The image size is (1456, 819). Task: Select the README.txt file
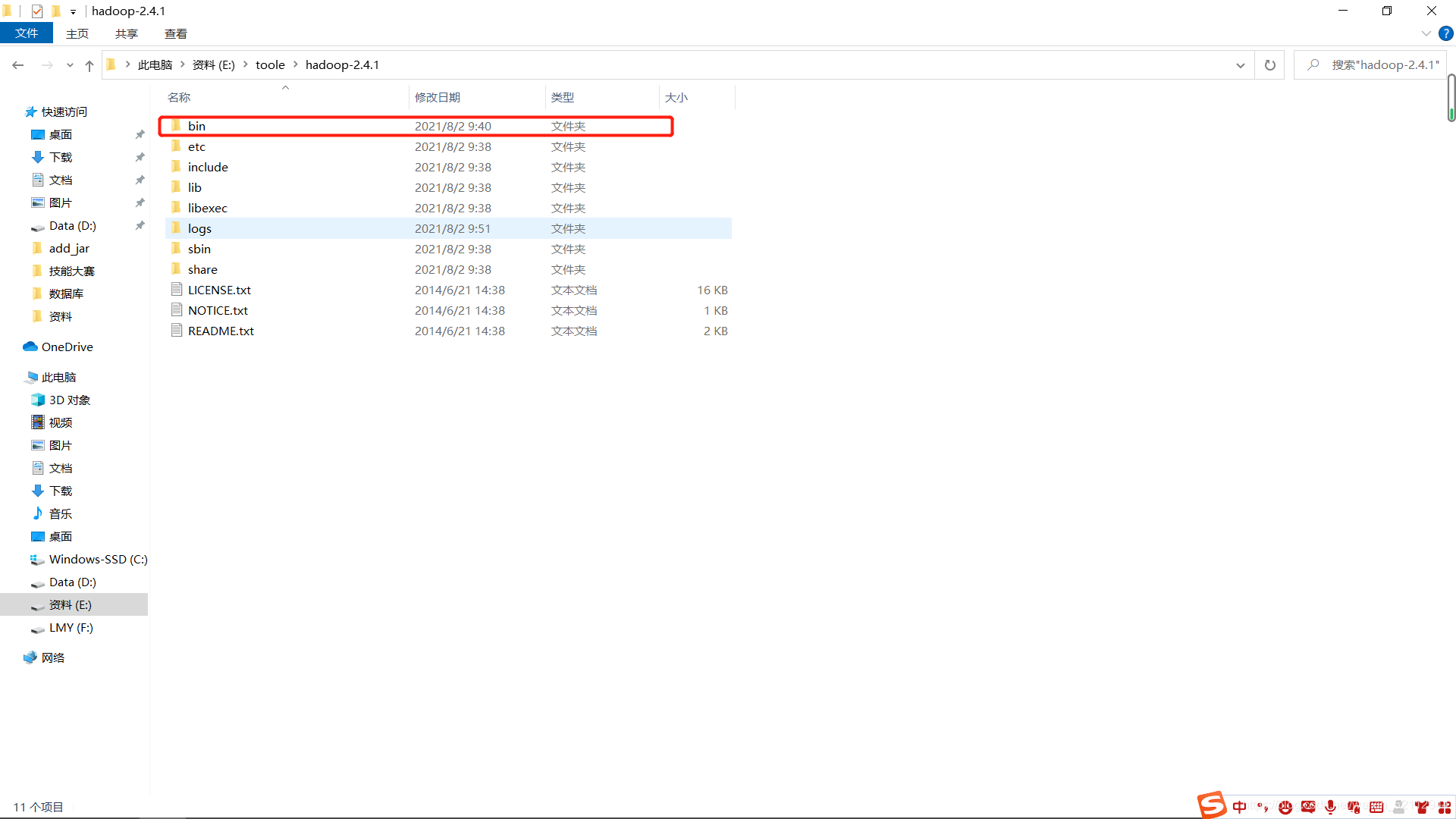pyautogui.click(x=448, y=331)
